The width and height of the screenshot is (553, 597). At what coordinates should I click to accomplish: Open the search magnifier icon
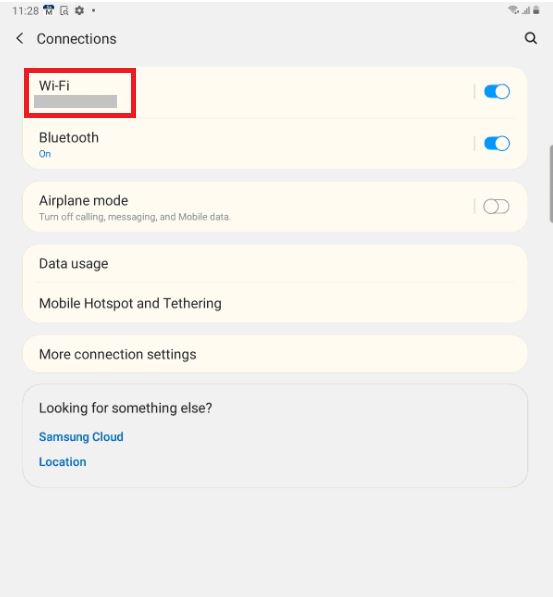coord(531,38)
